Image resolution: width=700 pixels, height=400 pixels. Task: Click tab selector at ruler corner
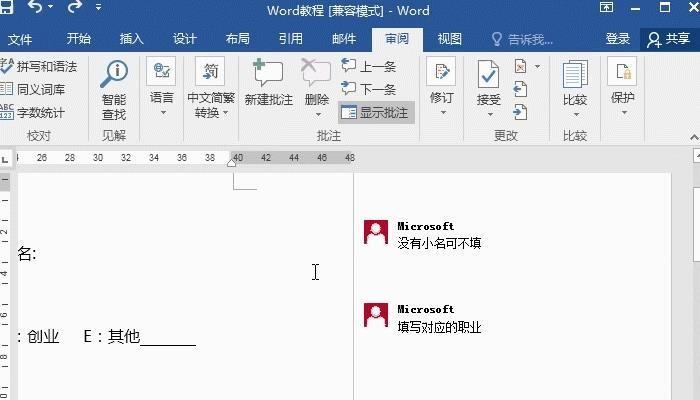(4, 159)
